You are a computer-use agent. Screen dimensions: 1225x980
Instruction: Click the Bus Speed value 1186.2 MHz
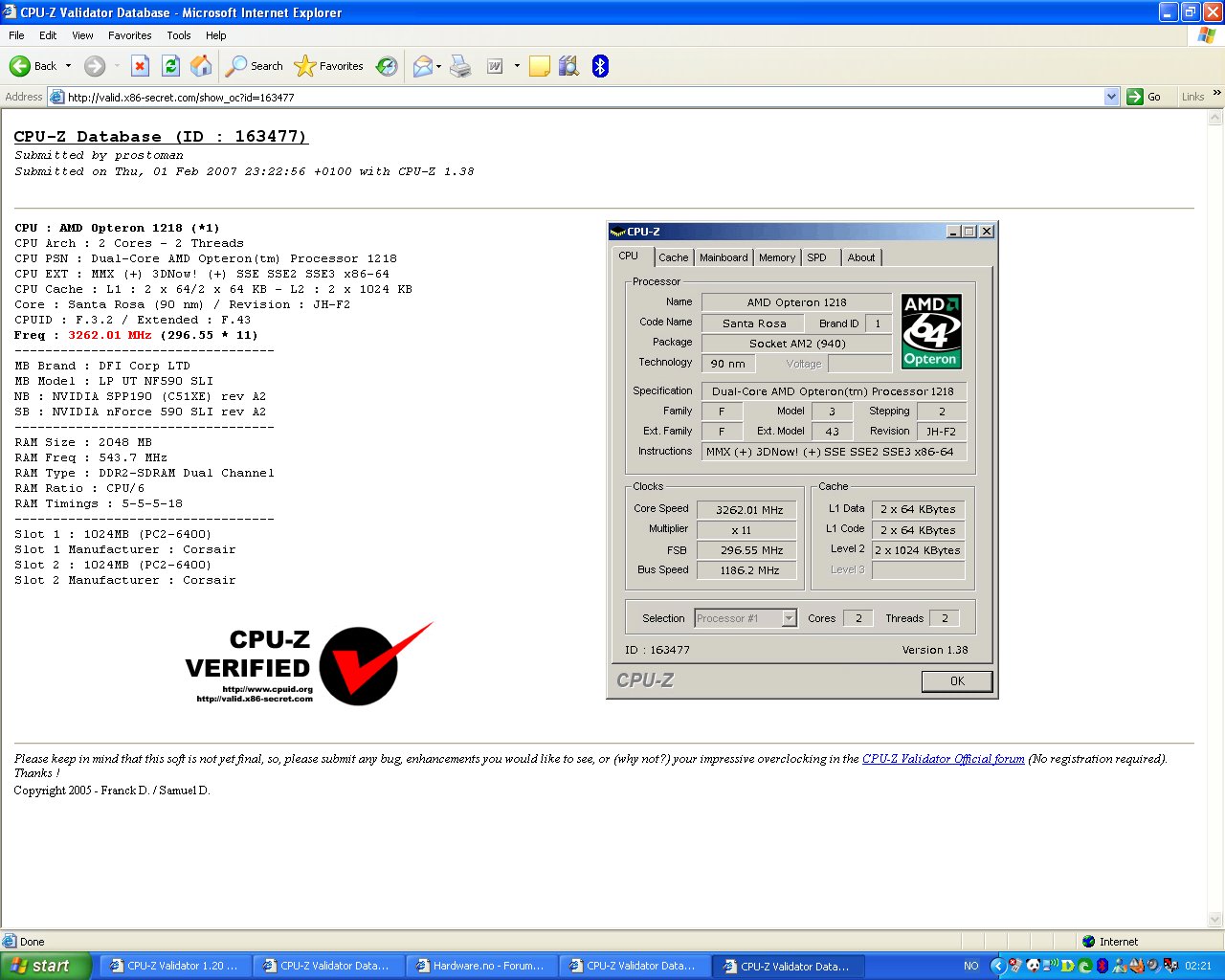(x=748, y=570)
